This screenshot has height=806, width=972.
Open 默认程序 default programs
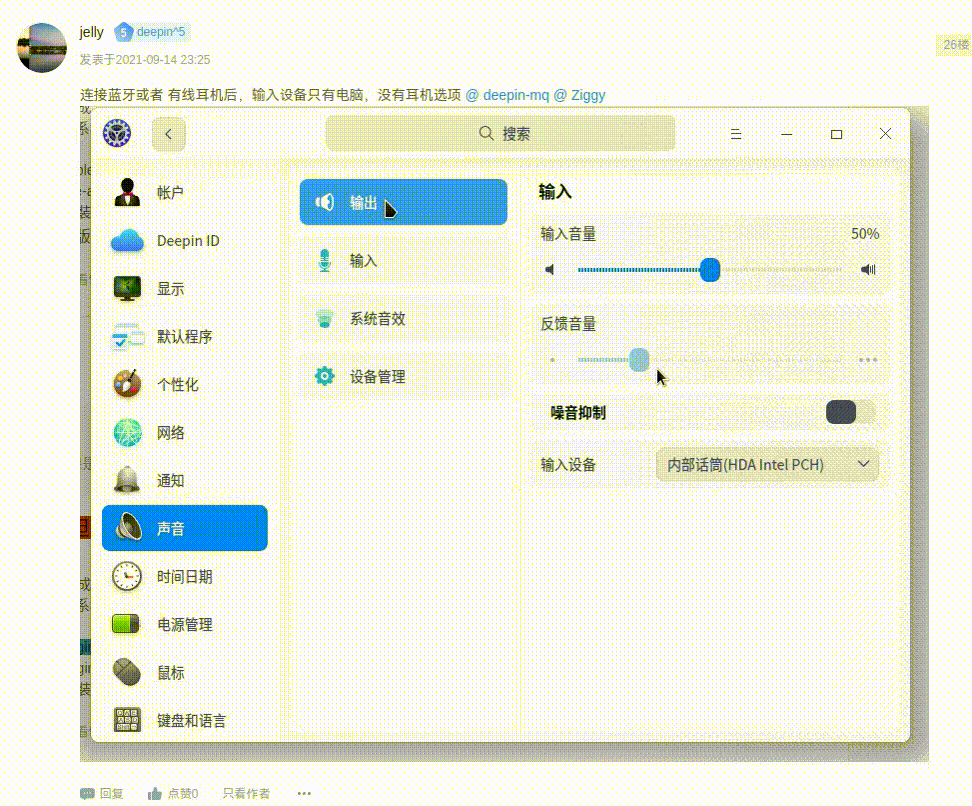[x=185, y=337]
